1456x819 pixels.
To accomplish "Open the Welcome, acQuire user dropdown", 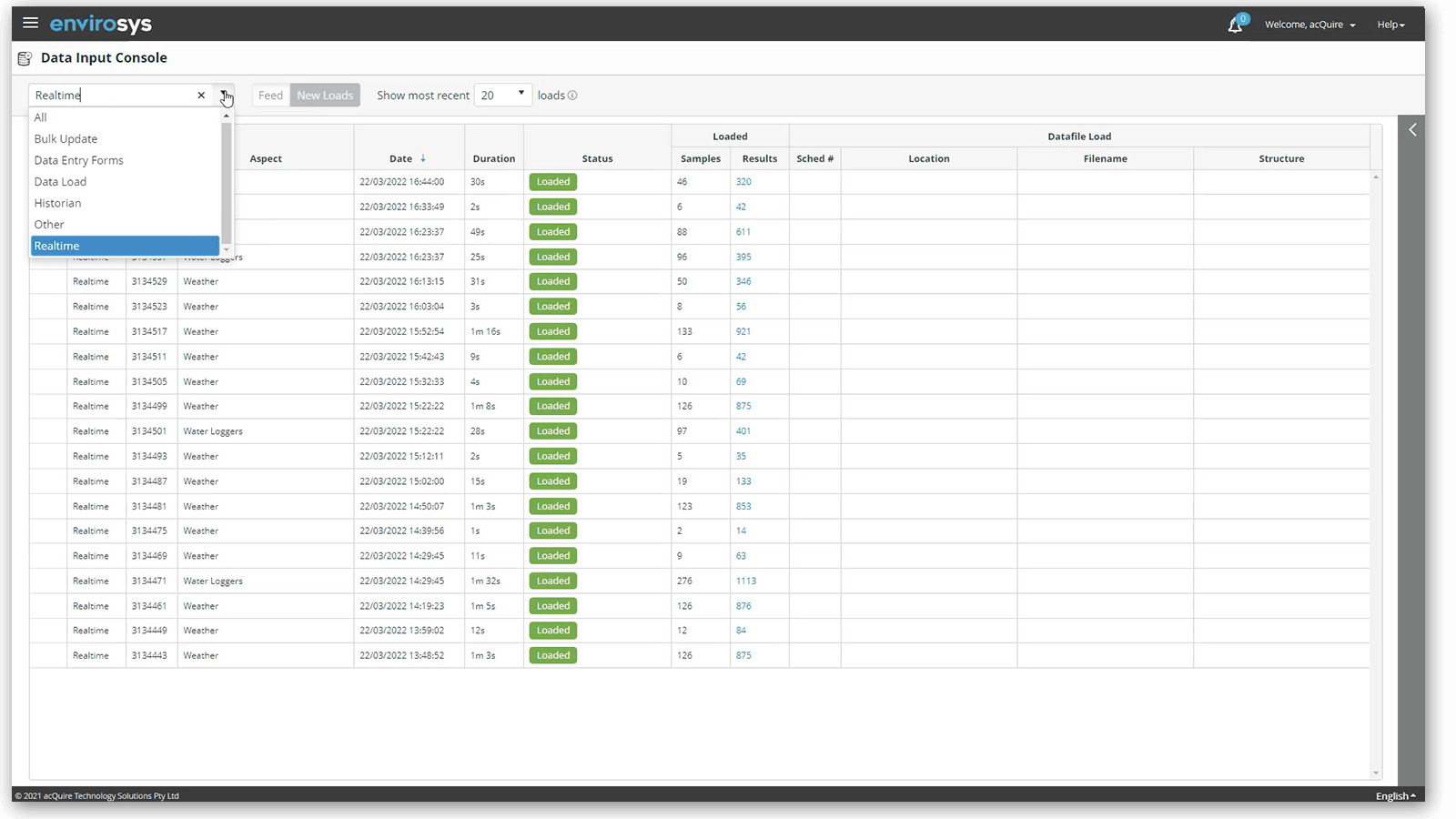I will (1309, 25).
